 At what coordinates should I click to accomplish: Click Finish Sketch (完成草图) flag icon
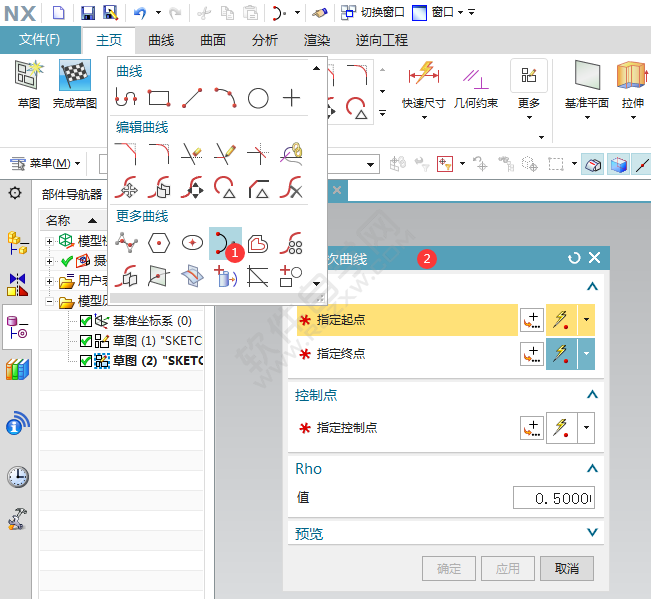(x=75, y=75)
